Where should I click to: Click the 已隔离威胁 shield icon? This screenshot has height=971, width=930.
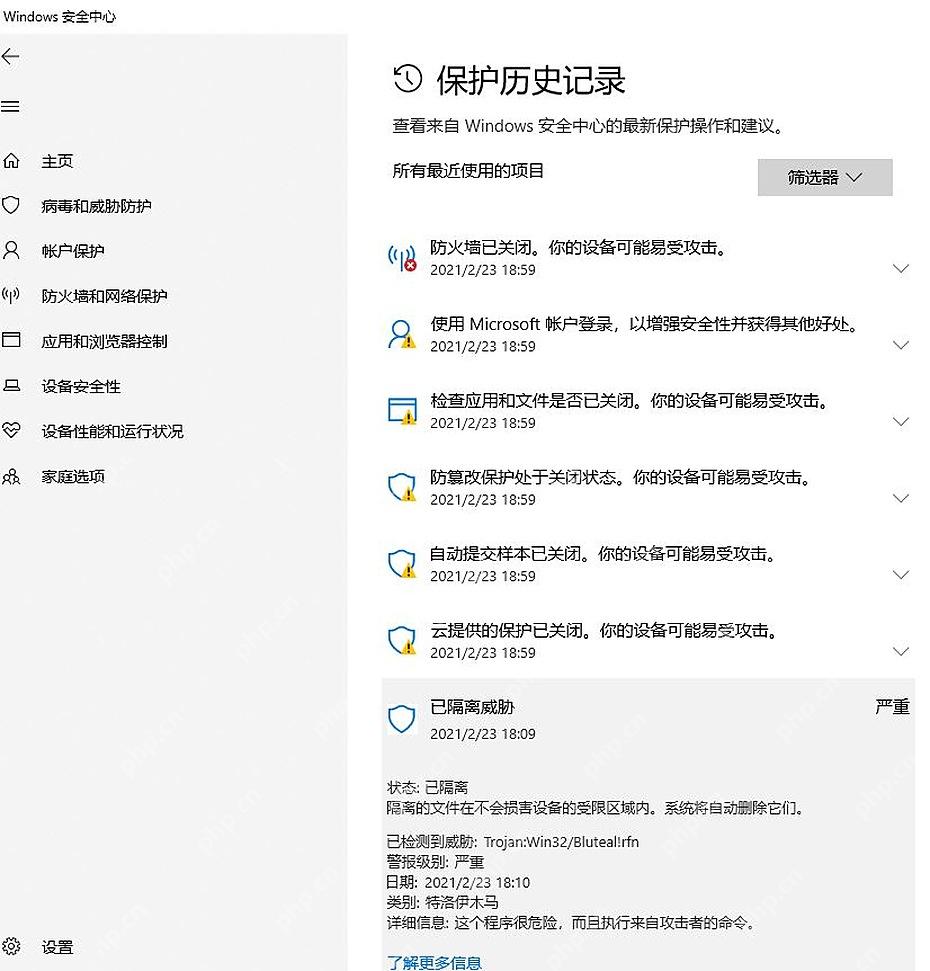tap(402, 719)
